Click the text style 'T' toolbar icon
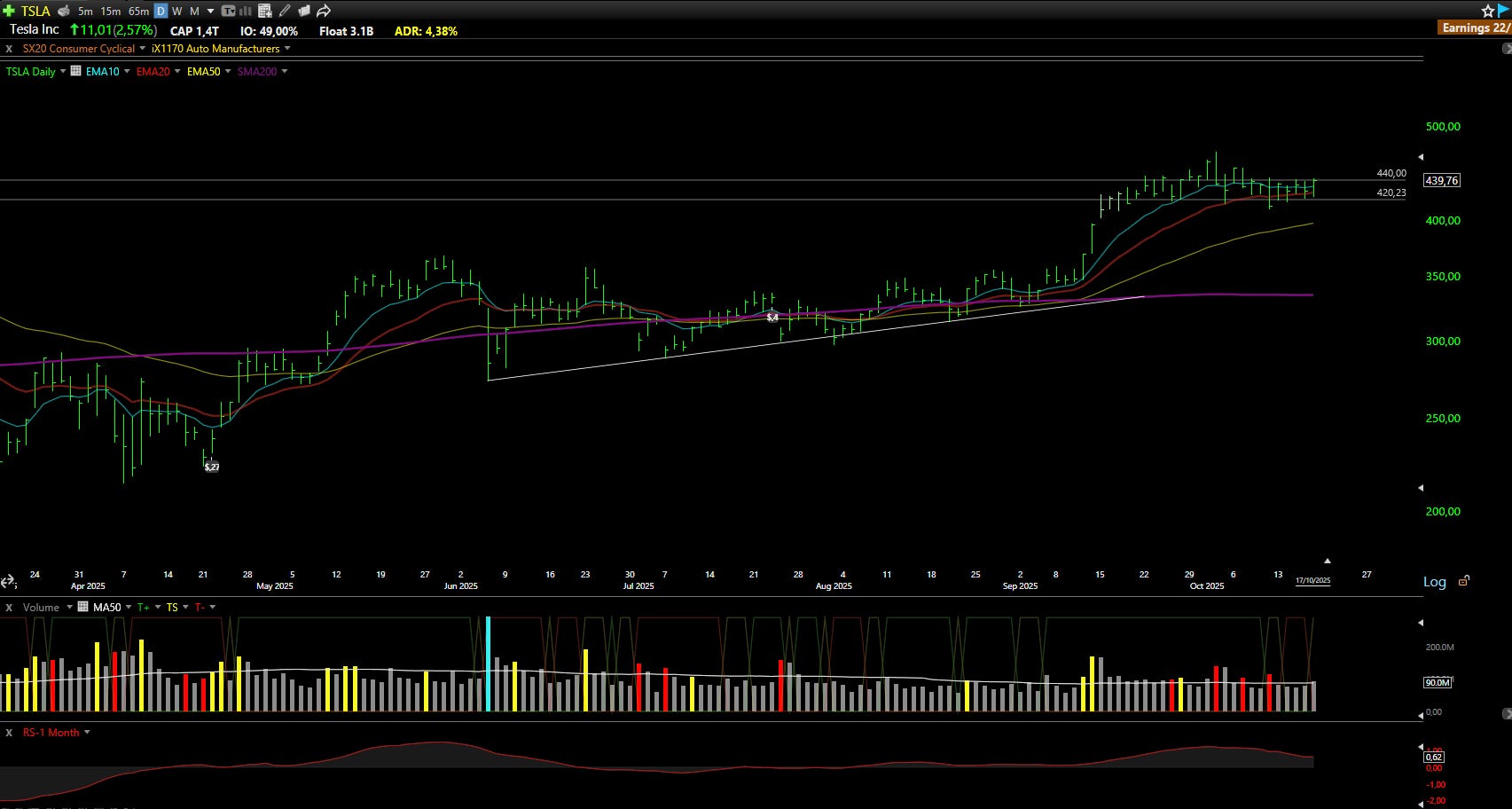This screenshot has height=809, width=1512. pos(228,11)
